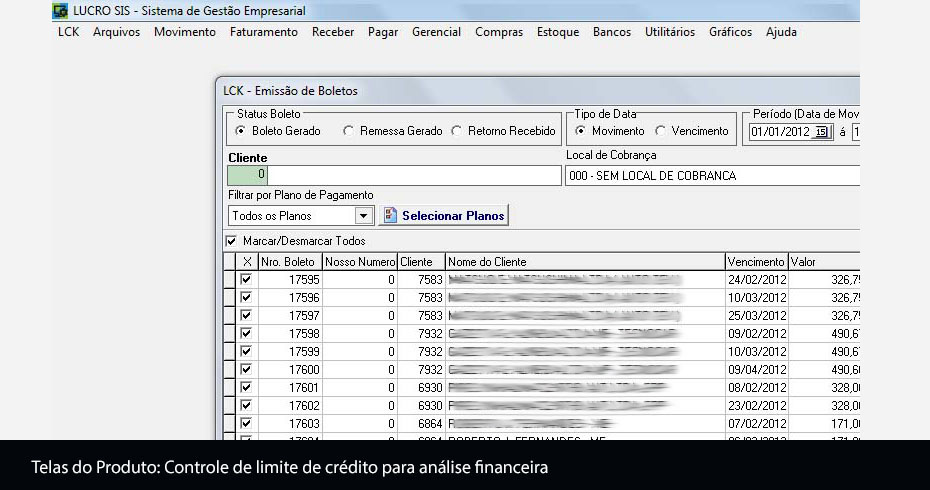Open the Movimento menu
This screenshot has height=490, width=930.
pos(184,32)
